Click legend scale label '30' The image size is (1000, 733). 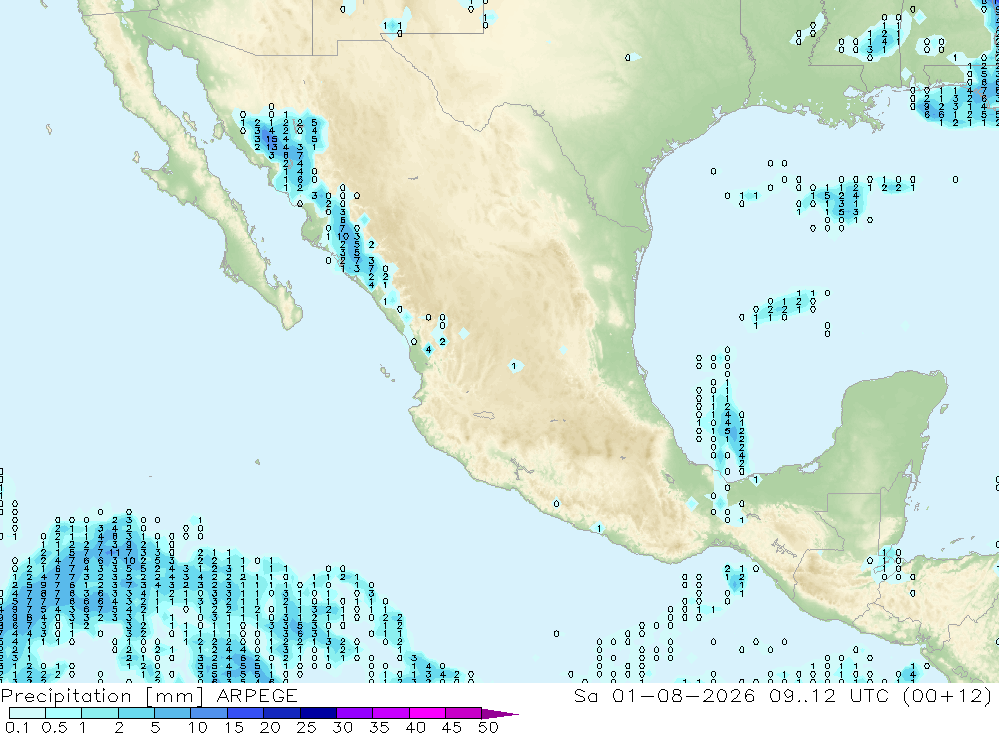click(343, 727)
